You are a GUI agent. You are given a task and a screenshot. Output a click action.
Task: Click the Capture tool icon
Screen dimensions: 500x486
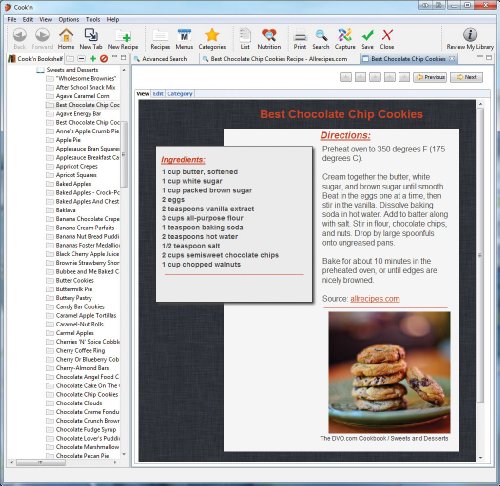(345, 39)
